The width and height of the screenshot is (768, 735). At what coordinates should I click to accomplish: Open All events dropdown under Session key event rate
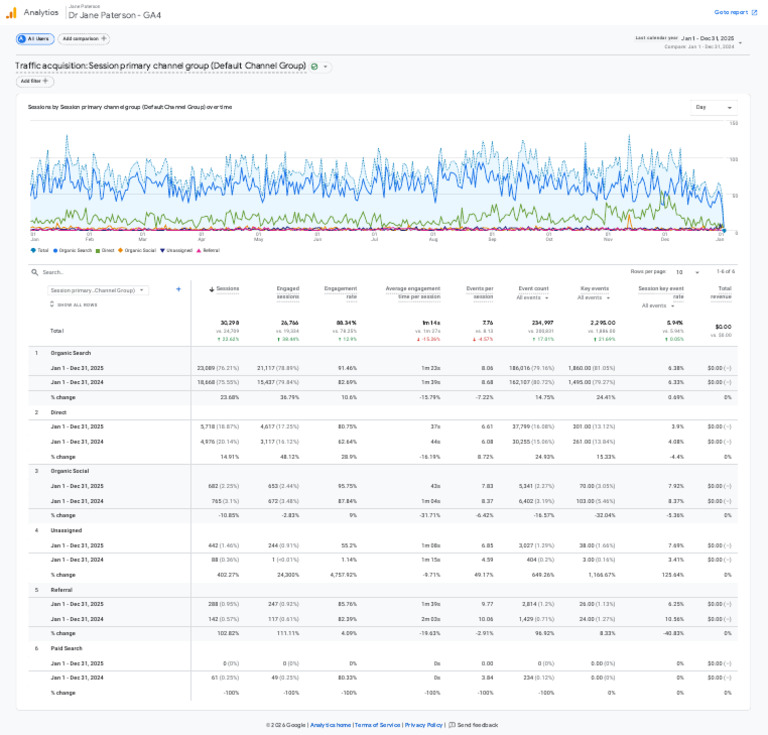point(658,306)
